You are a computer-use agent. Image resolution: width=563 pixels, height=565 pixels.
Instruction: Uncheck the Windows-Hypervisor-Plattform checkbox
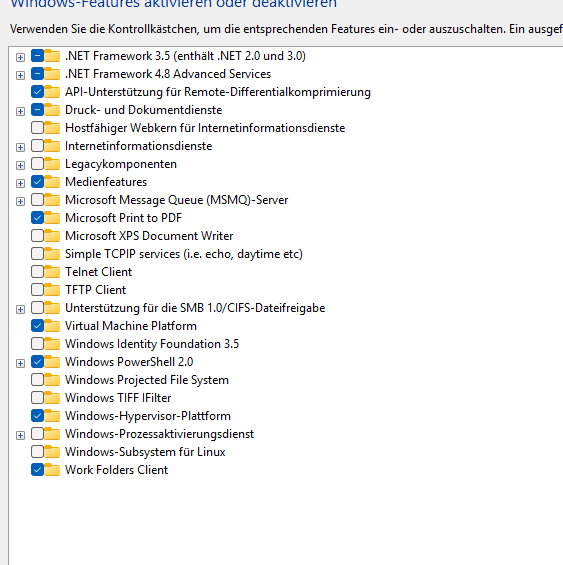tap(37, 416)
